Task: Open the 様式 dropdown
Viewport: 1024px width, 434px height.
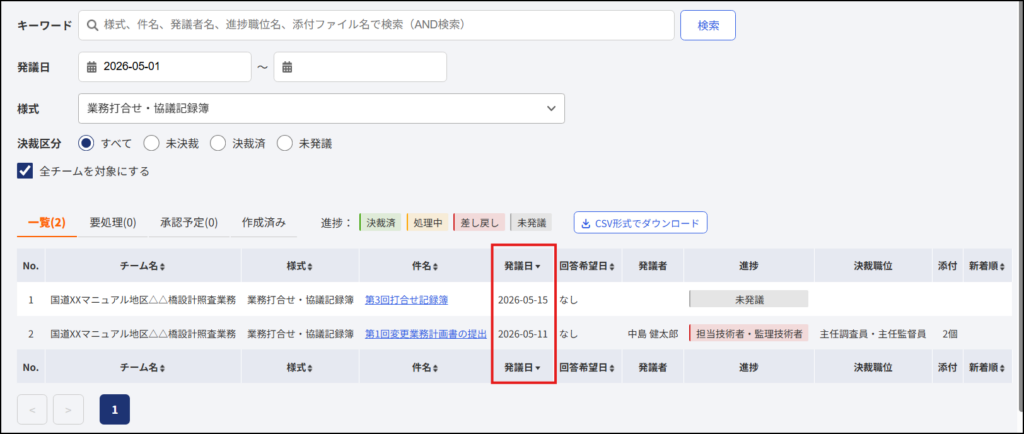Action: tap(321, 108)
